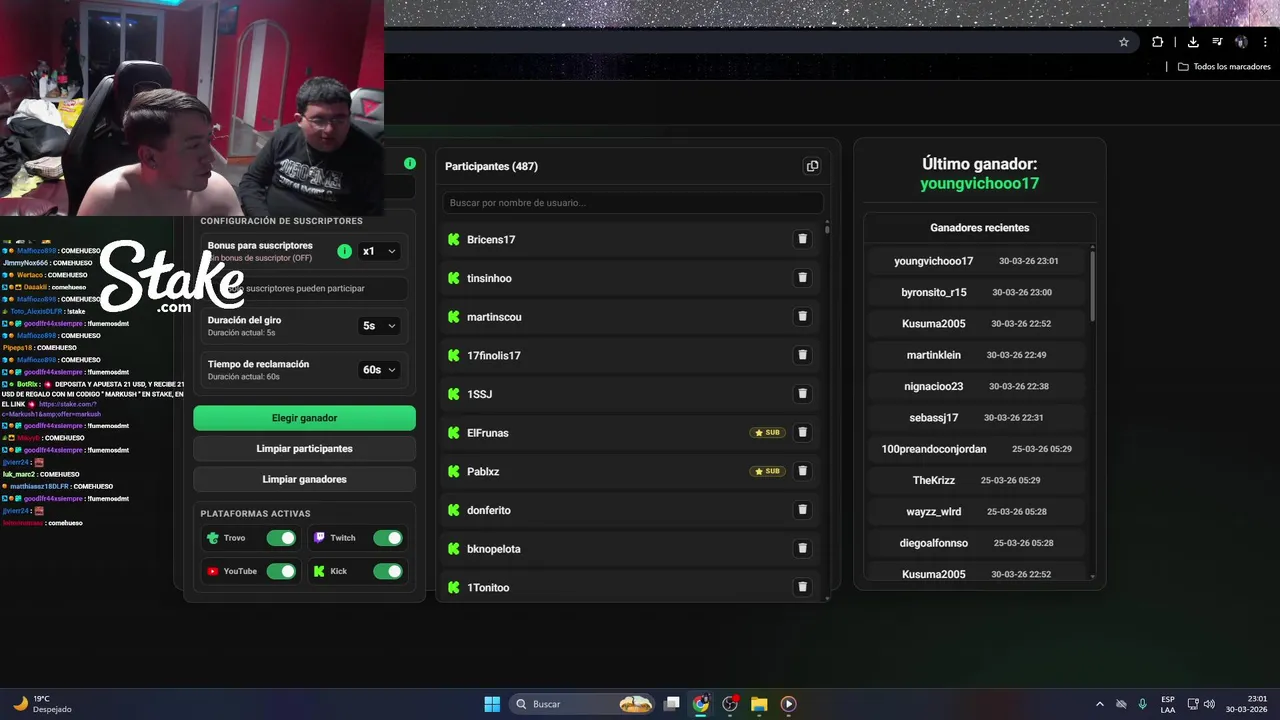Open the browser profile avatar
This screenshot has width=1280, height=720.
point(1241,42)
